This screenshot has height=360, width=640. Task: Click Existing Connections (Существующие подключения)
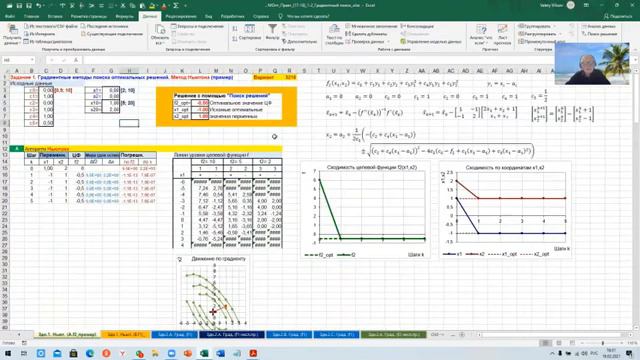[x=112, y=34]
